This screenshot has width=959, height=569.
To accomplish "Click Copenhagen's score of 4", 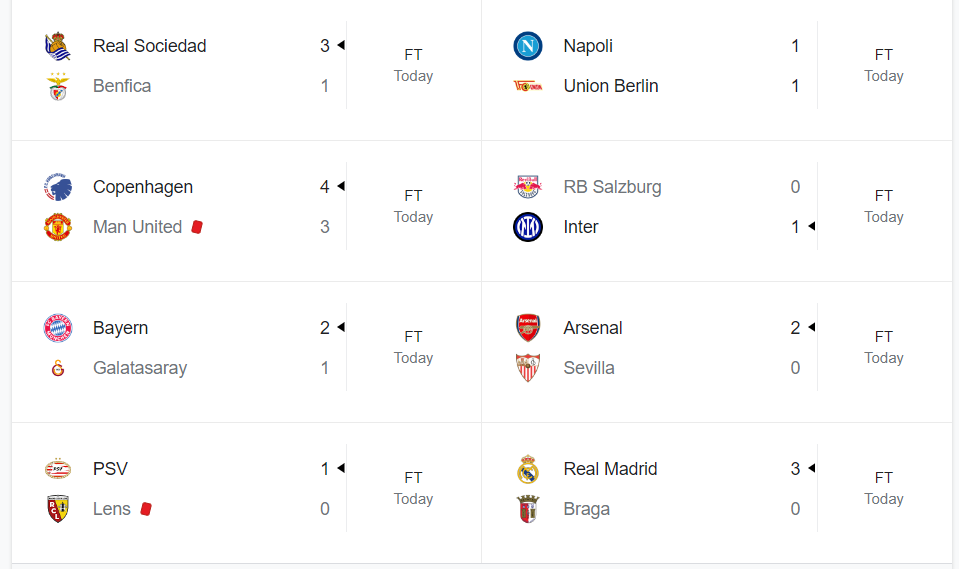I will pyautogui.click(x=324, y=187).
